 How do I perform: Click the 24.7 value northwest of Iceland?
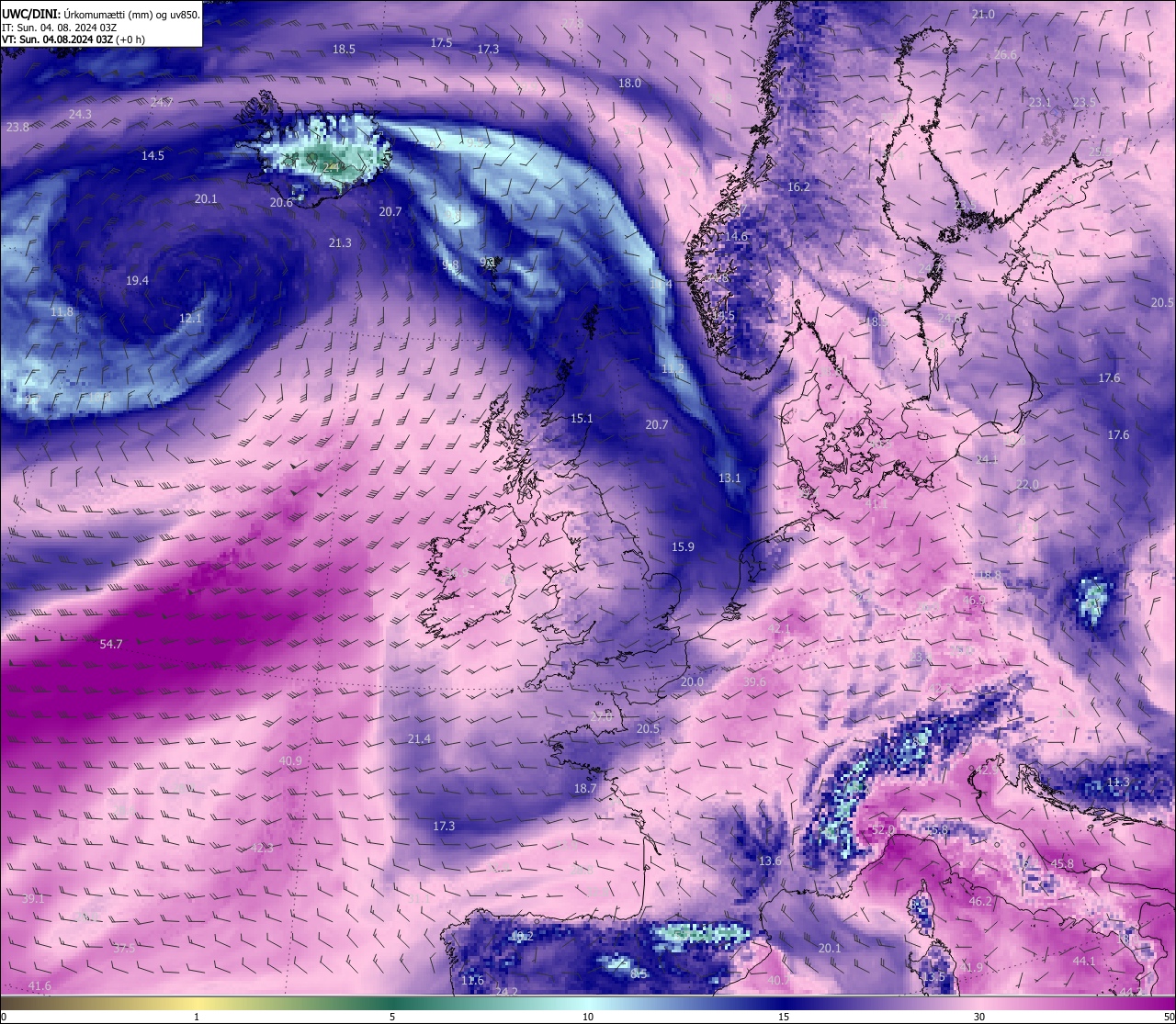(x=162, y=102)
